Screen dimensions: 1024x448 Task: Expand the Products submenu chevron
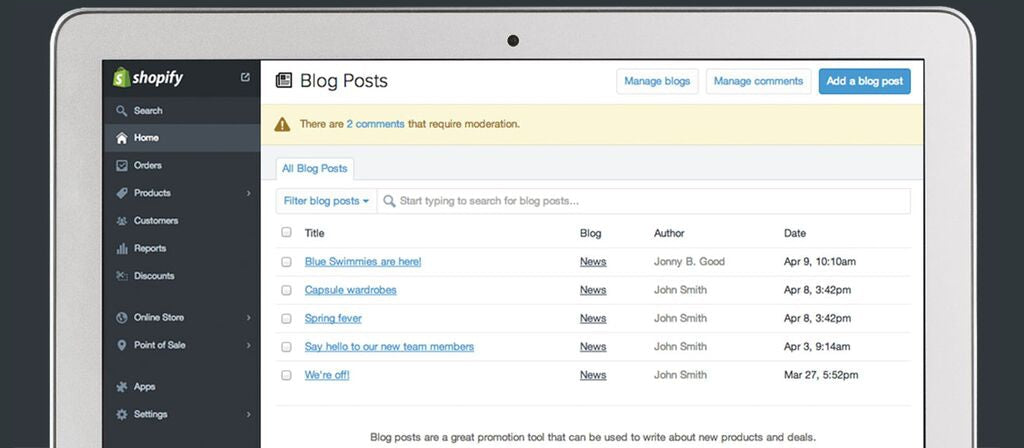pyautogui.click(x=249, y=193)
